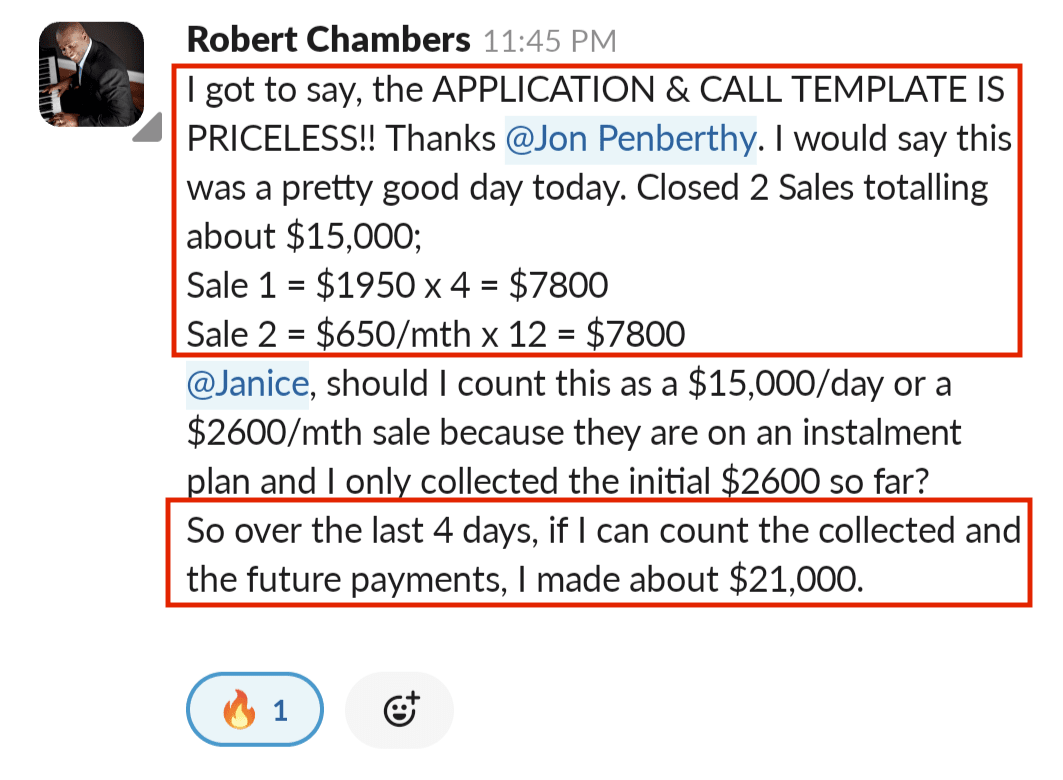Click the Robert Chambers sender name
Viewport: 1063px width, 780px height.
coord(328,39)
